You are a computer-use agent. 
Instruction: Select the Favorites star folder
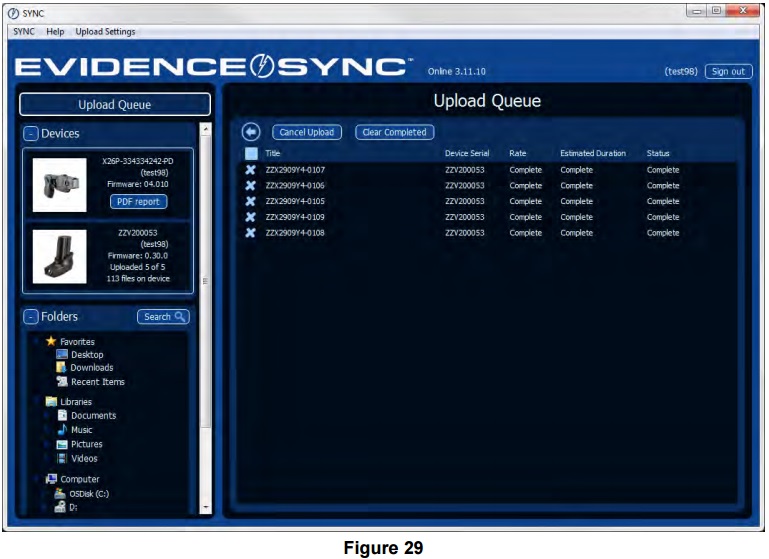pyautogui.click(x=51, y=342)
